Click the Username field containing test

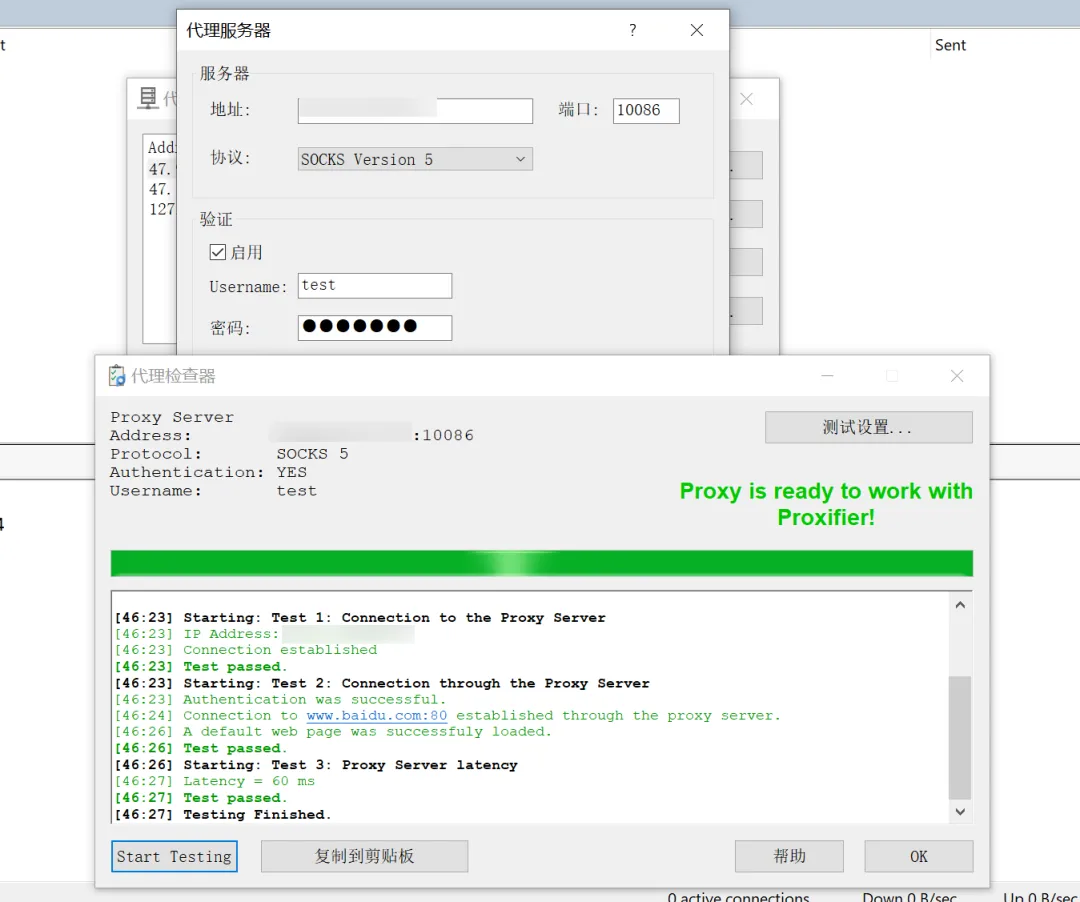point(375,286)
